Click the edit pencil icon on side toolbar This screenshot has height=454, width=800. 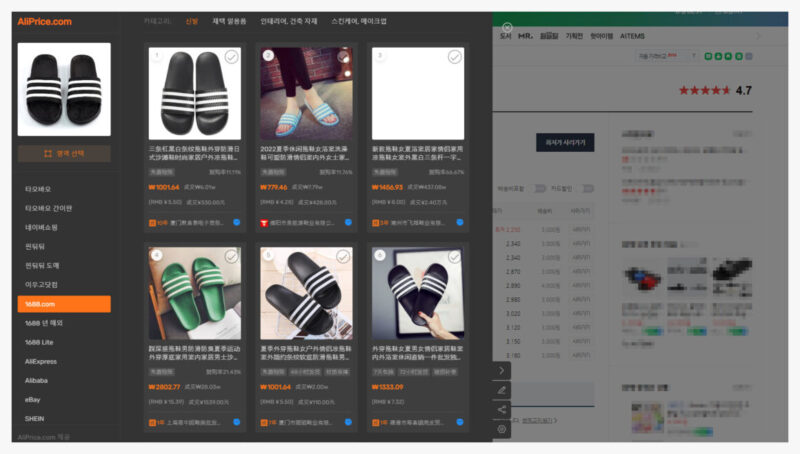pos(502,389)
